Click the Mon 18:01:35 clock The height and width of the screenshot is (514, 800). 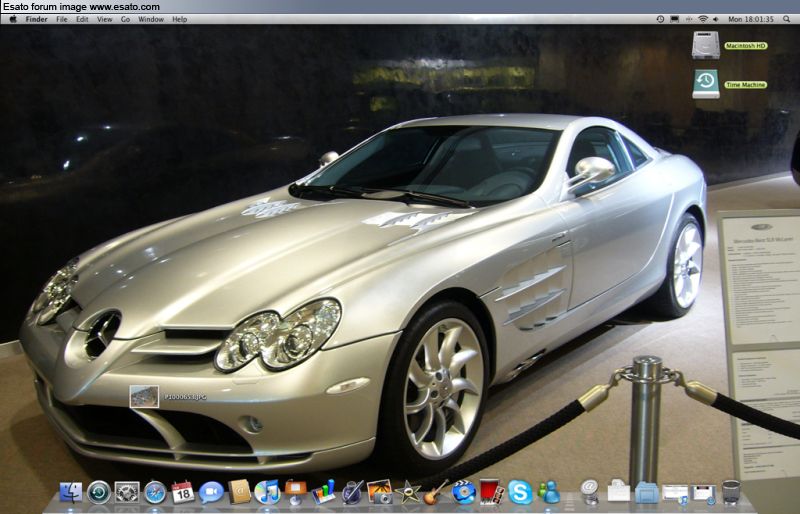point(751,19)
